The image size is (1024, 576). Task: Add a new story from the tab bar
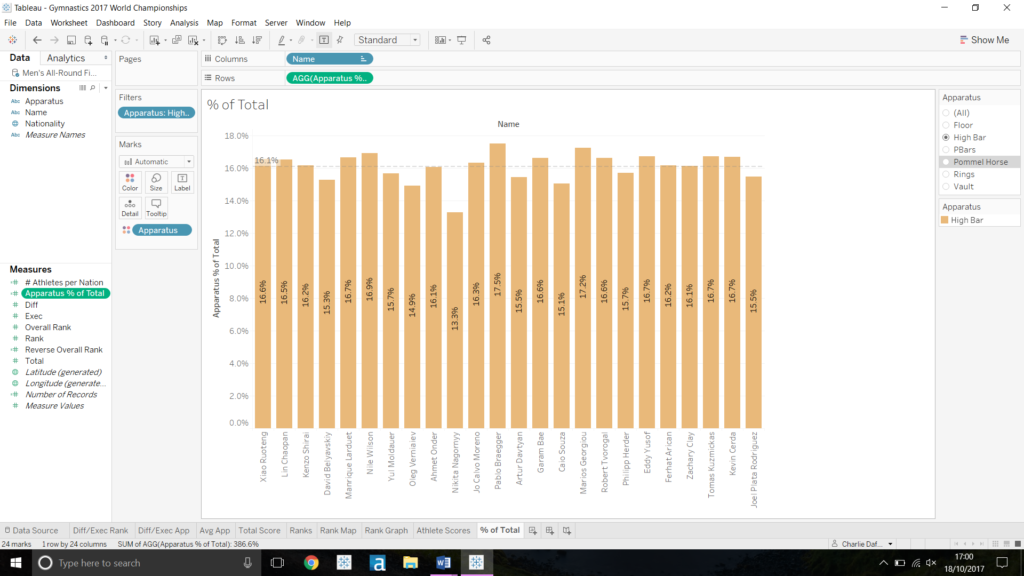pos(567,530)
